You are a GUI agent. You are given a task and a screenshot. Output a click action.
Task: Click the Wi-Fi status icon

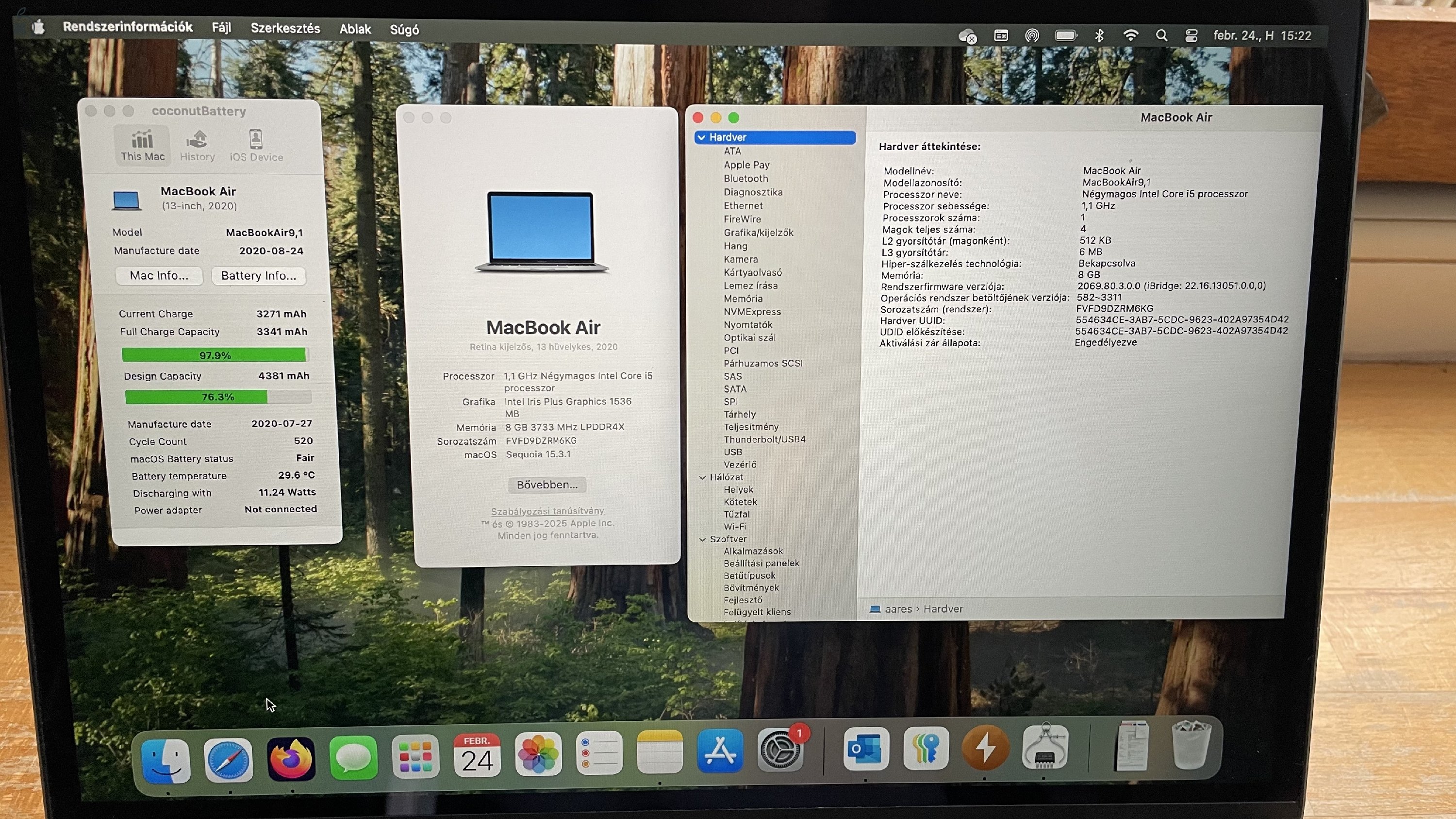[1130, 35]
